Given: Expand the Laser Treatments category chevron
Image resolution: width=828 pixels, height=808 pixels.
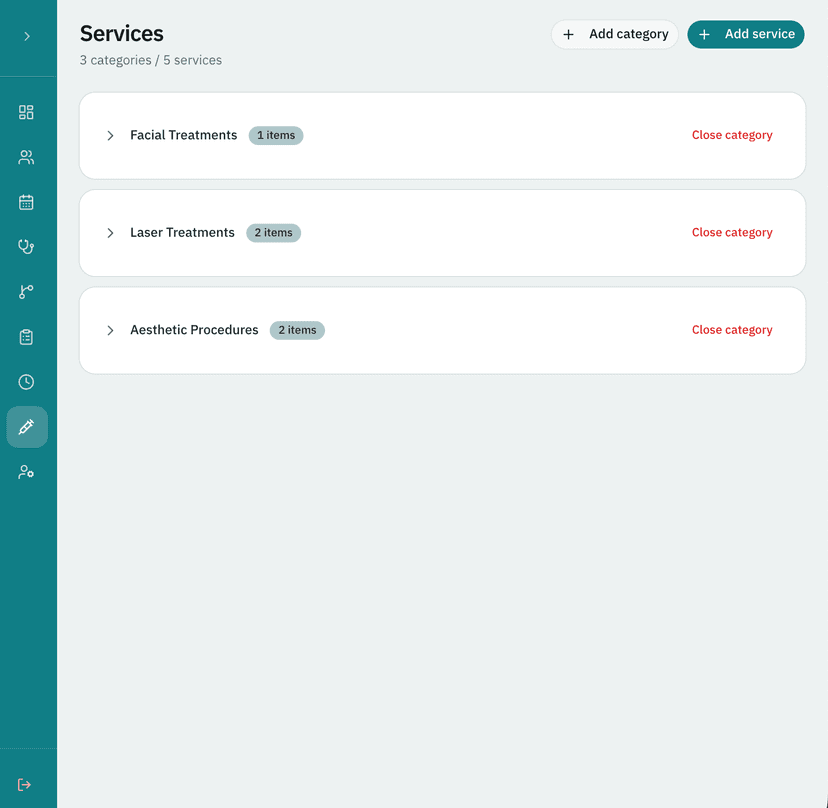Looking at the screenshot, I should pyautogui.click(x=110, y=233).
